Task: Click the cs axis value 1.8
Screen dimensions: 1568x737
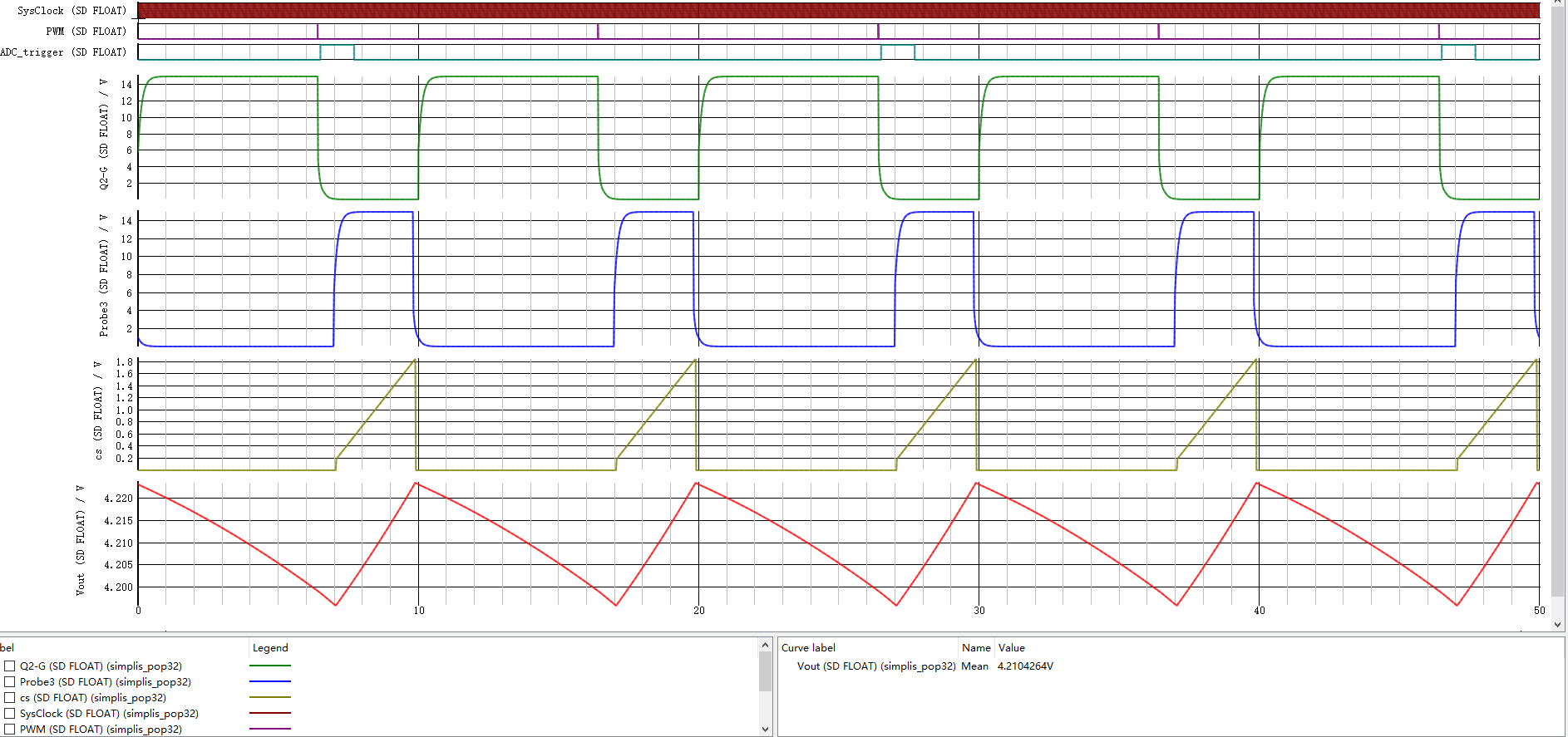Action: tap(124, 362)
